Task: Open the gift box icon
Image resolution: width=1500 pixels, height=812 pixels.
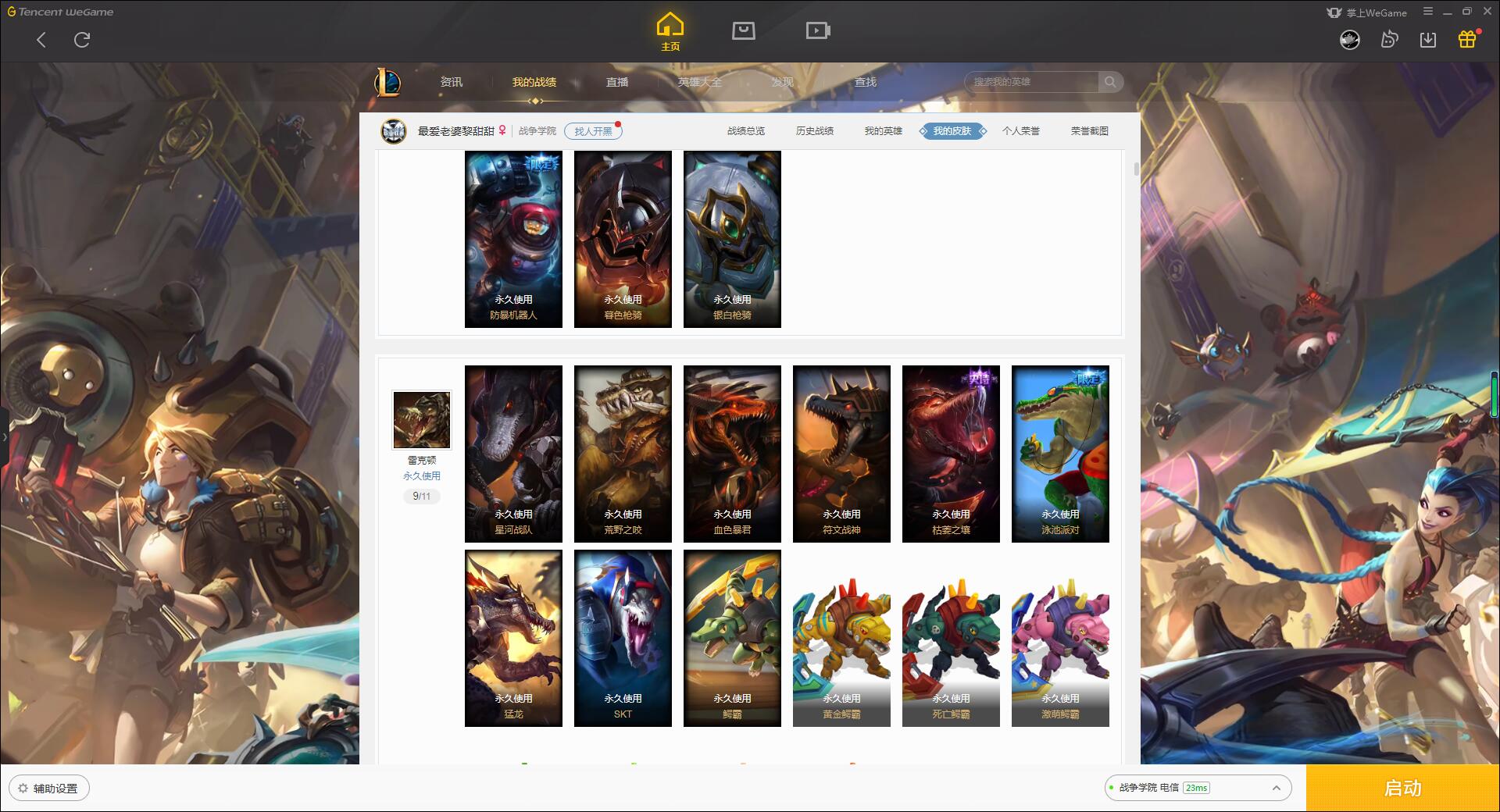Action: coord(1467,39)
